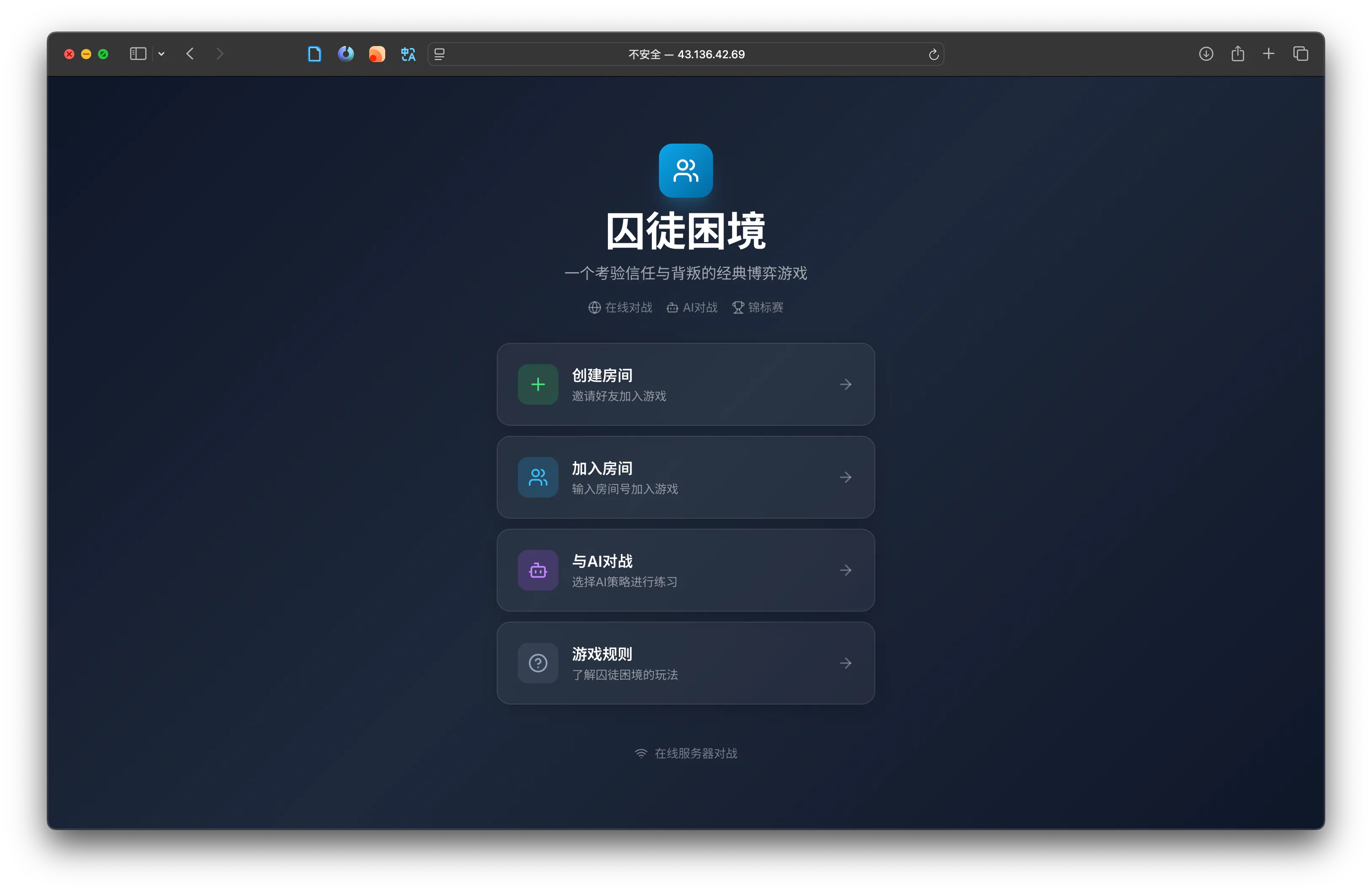Open the 加入房间 menu entry

coord(602,468)
